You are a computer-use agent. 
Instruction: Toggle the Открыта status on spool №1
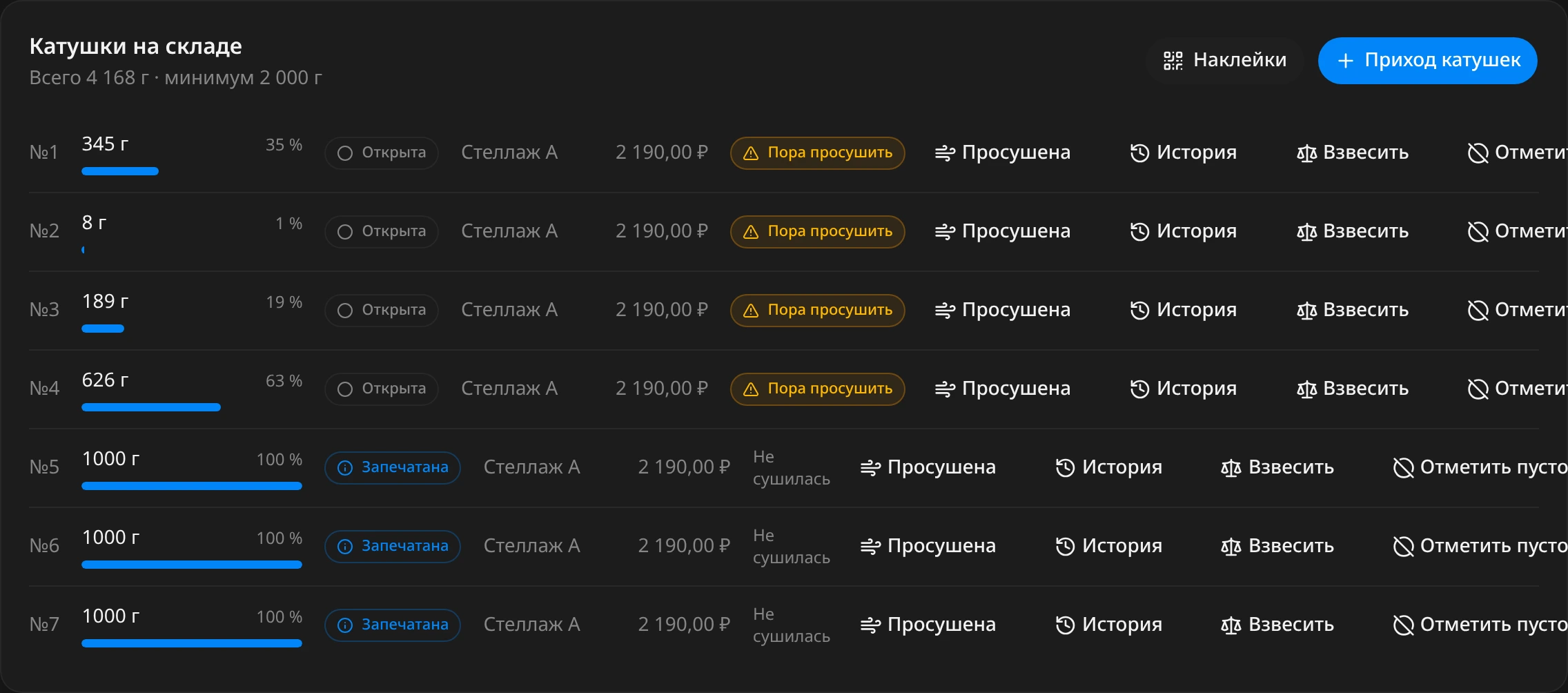click(x=381, y=153)
